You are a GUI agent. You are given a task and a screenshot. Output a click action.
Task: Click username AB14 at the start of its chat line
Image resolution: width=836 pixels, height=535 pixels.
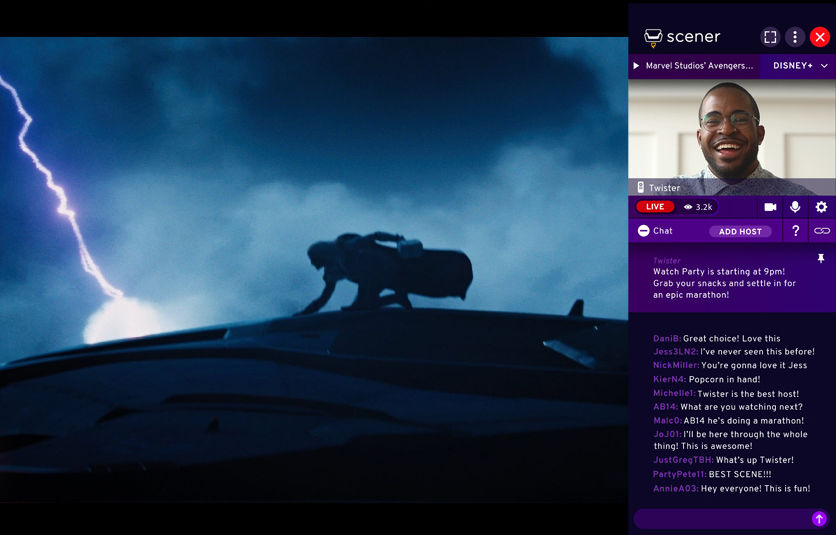(x=665, y=406)
